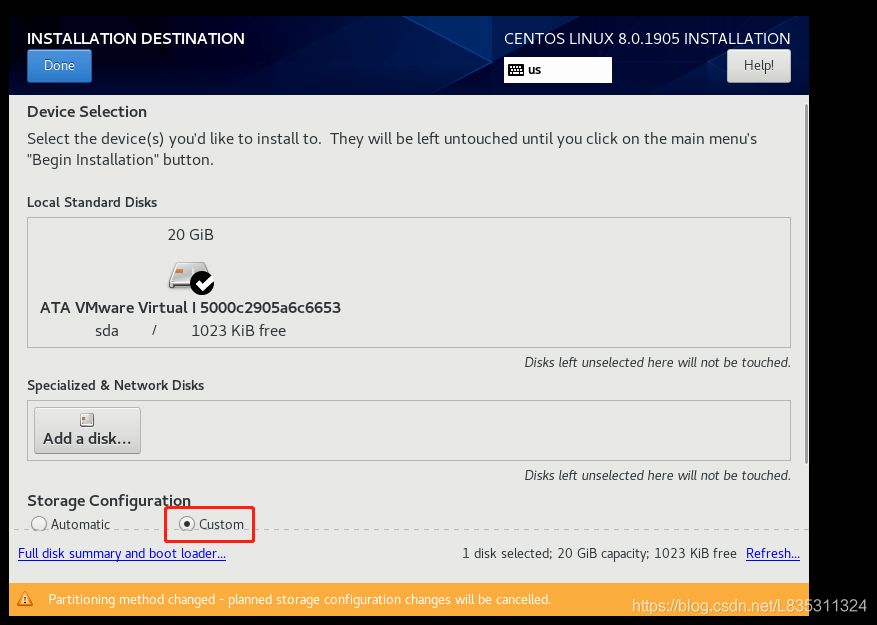Open Full disk summary and boot loader link
The image size is (877, 625).
point(122,553)
